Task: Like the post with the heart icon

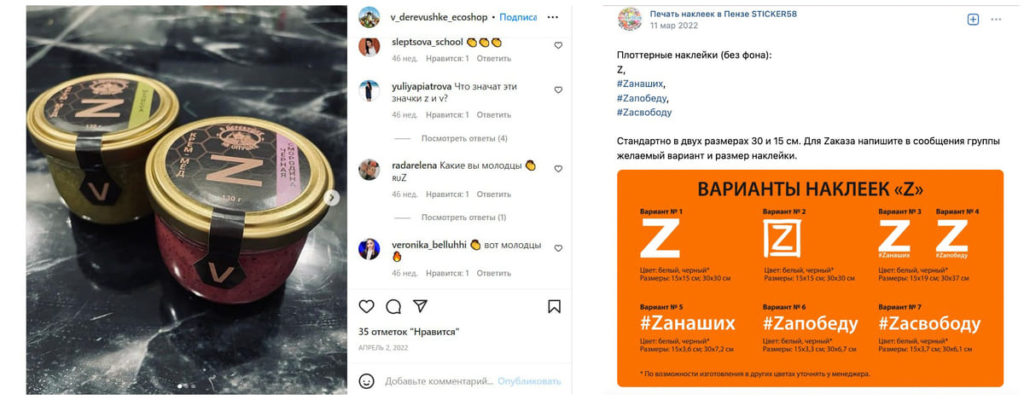Action: [x=367, y=306]
